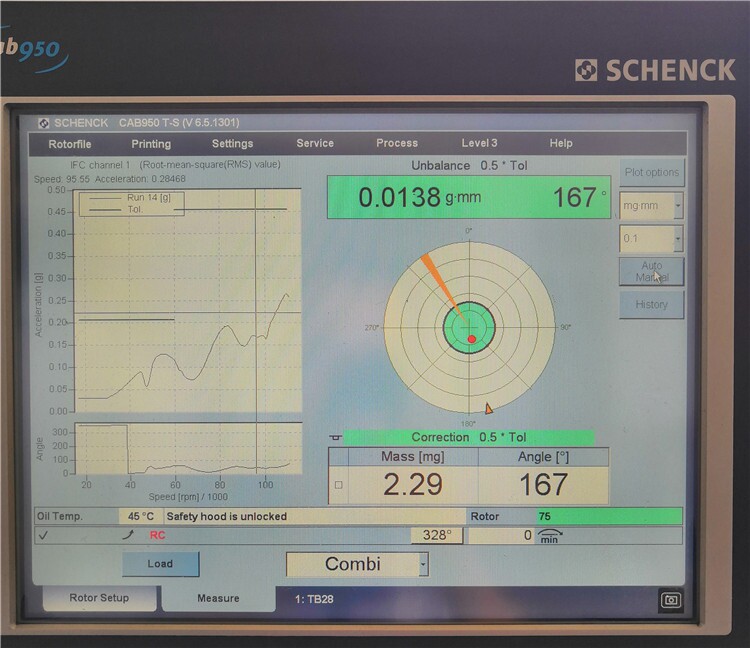Tick the checkbox beside mass 2.29

tap(339, 485)
